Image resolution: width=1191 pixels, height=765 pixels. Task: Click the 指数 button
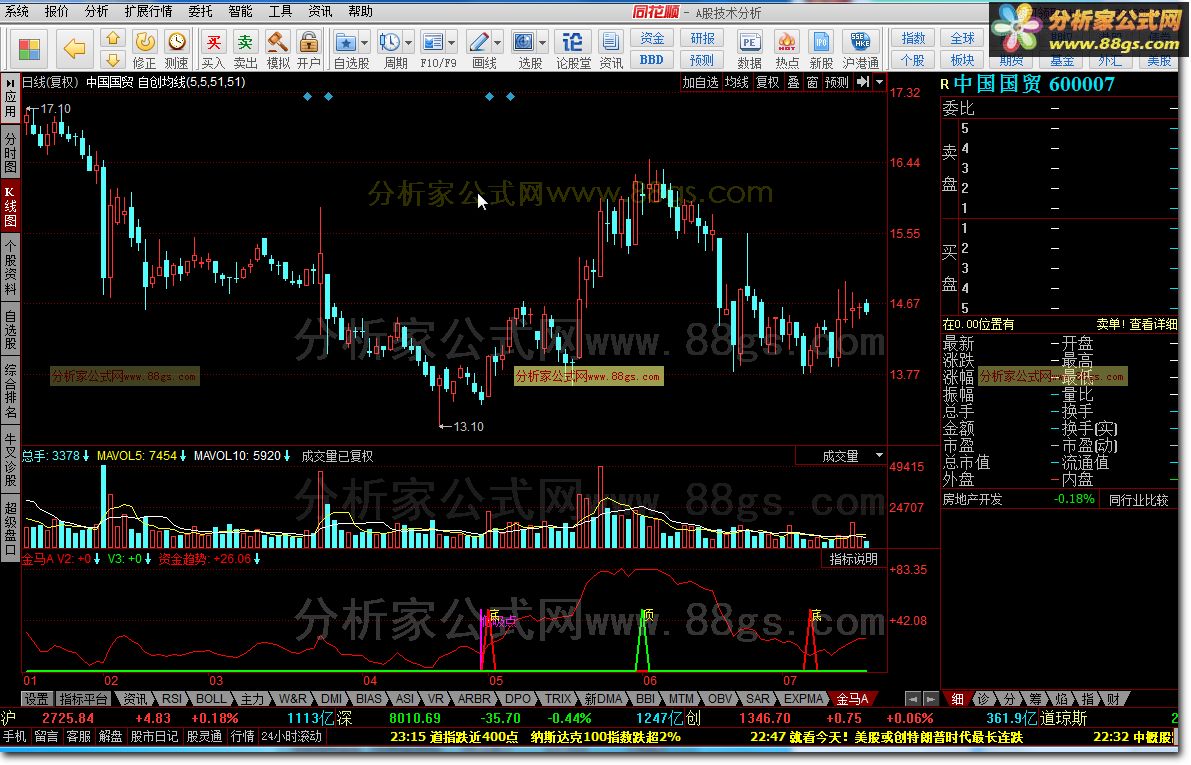coord(913,39)
